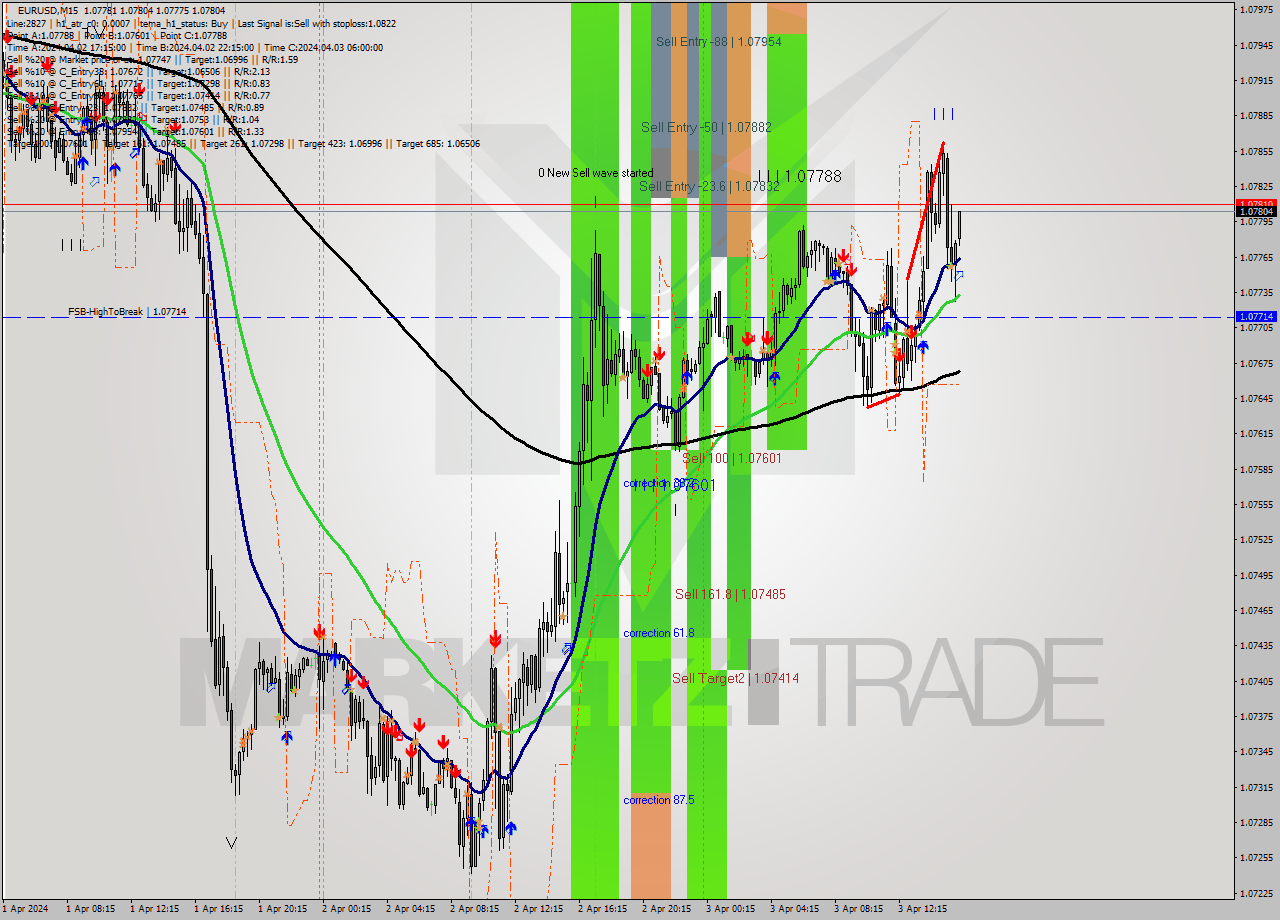Click the 'Sell Entry -50 | 1.07882' label
1280x920 pixels.
point(706,128)
